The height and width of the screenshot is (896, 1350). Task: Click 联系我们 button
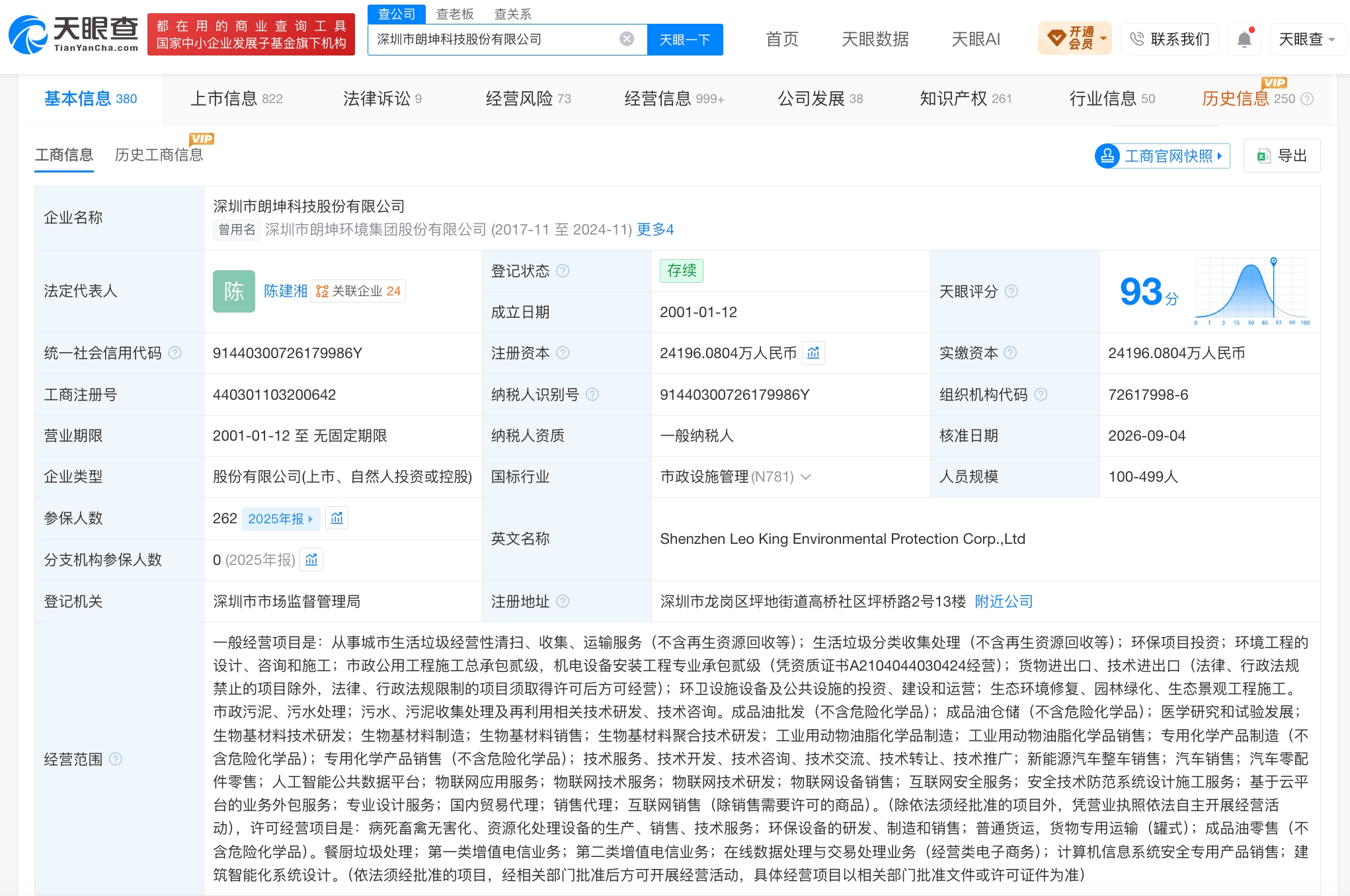click(1170, 39)
